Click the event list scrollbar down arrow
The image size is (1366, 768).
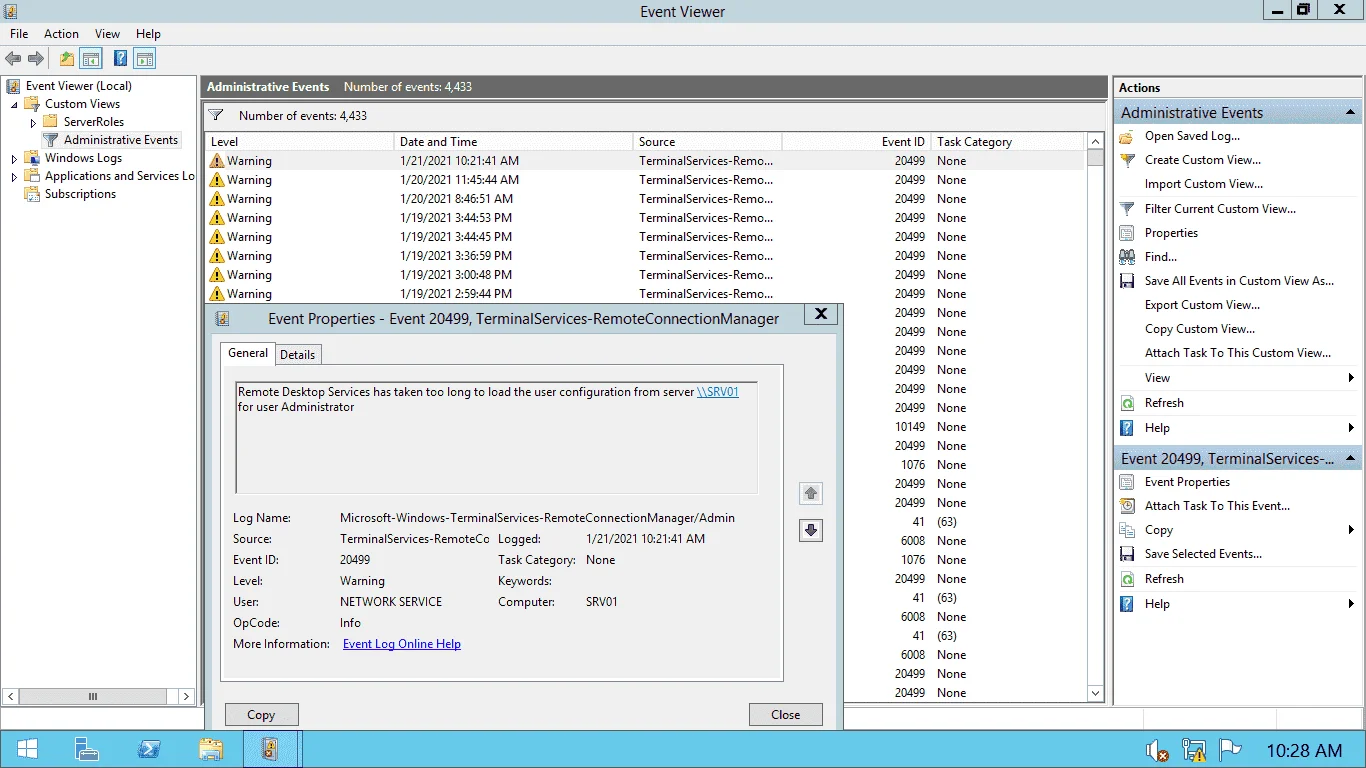pyautogui.click(x=1095, y=693)
